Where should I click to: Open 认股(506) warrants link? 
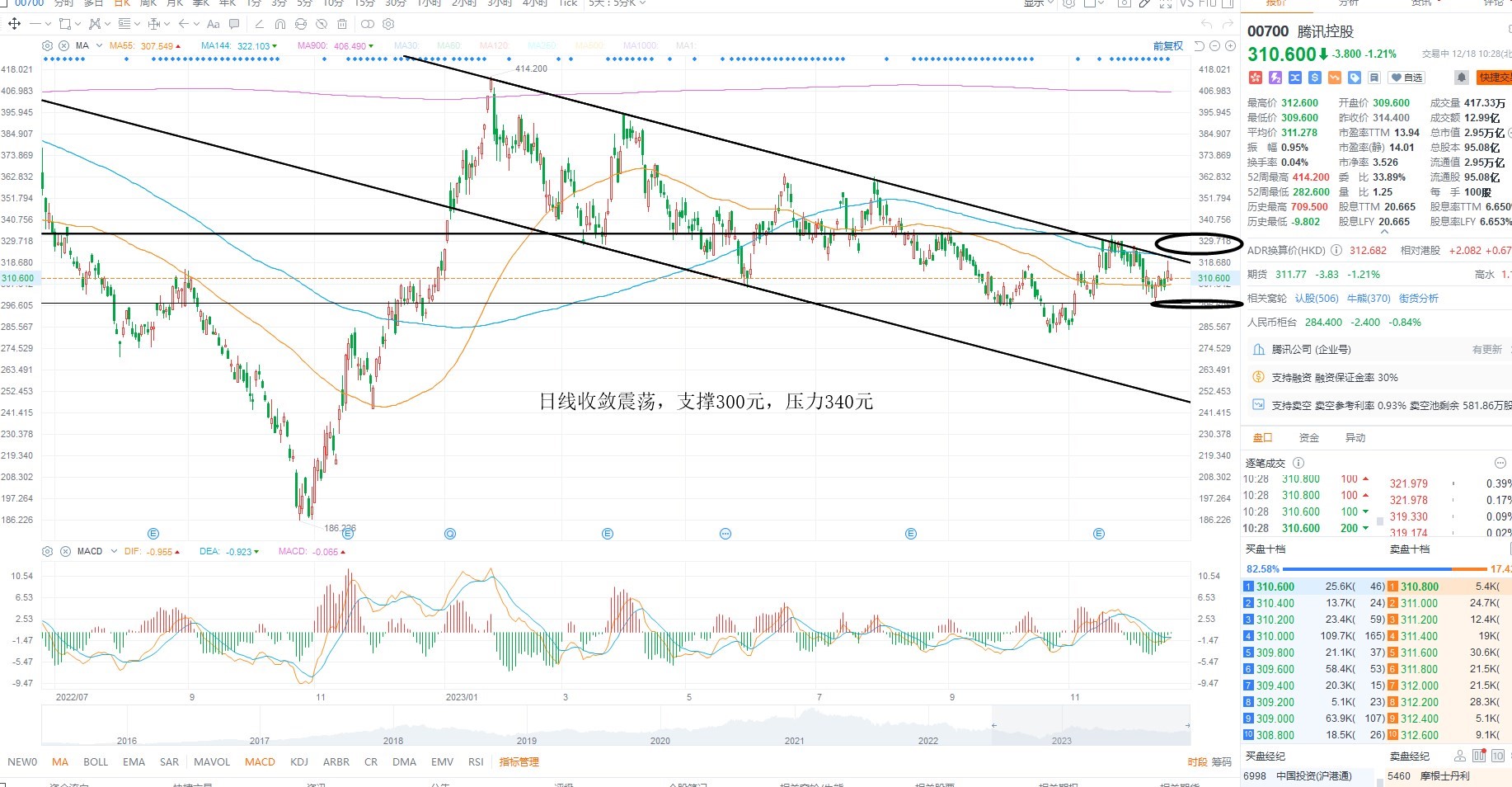pos(1317,299)
